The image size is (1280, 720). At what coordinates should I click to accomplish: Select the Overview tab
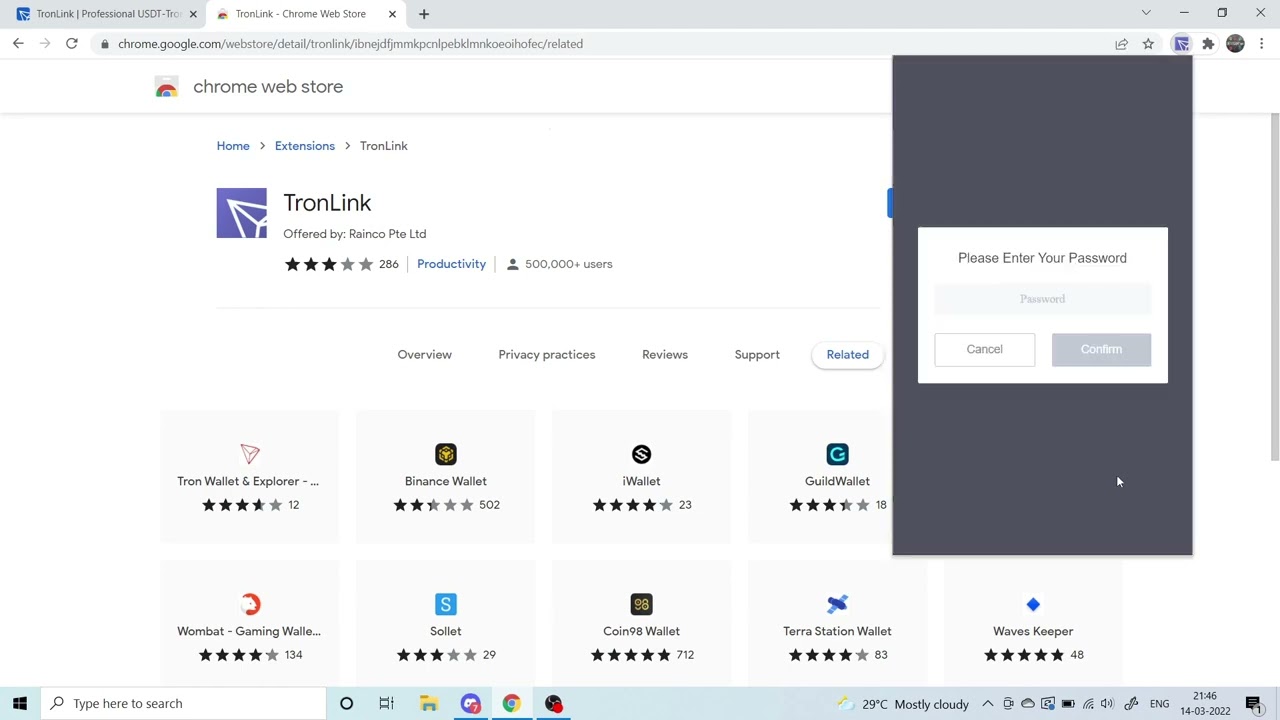coord(424,354)
